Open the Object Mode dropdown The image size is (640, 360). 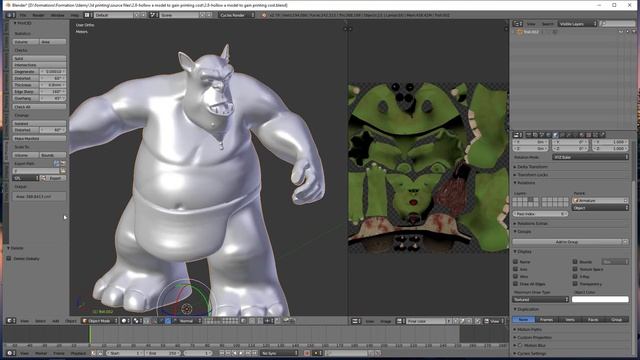tap(99, 321)
